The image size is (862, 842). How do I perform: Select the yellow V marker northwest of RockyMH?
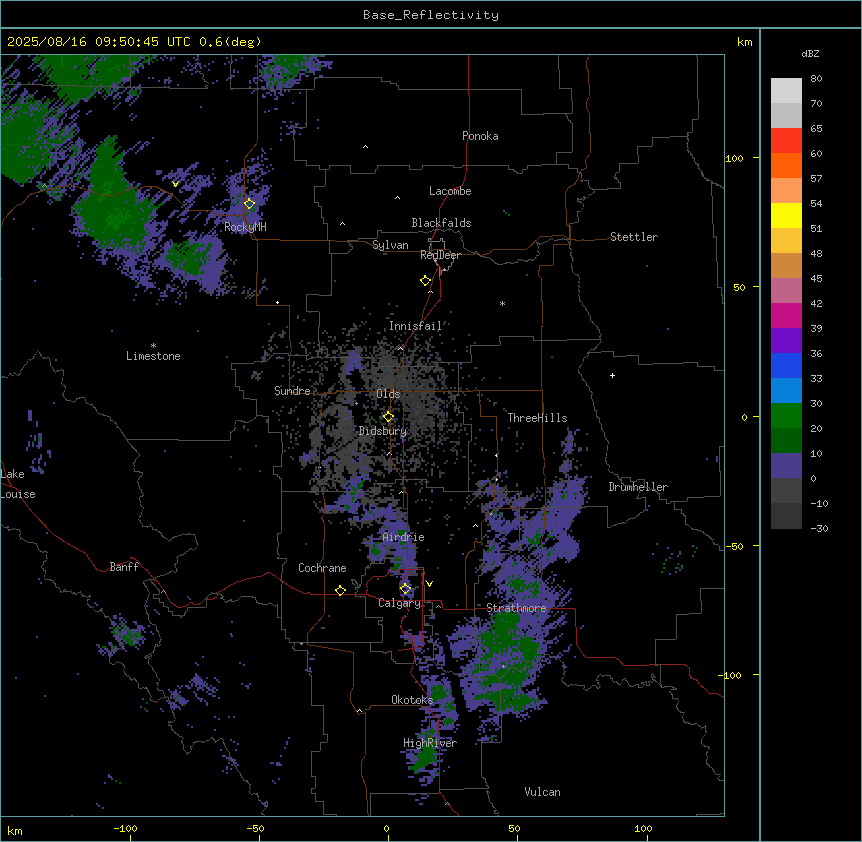(x=175, y=184)
